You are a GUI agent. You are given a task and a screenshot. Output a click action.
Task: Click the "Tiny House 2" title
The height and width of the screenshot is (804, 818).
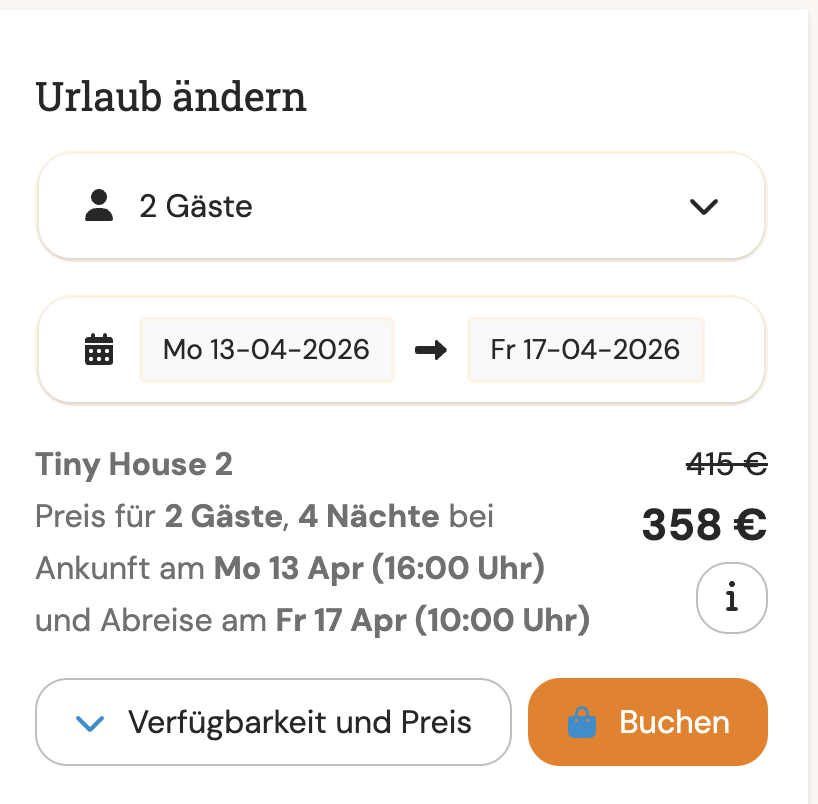[134, 465]
